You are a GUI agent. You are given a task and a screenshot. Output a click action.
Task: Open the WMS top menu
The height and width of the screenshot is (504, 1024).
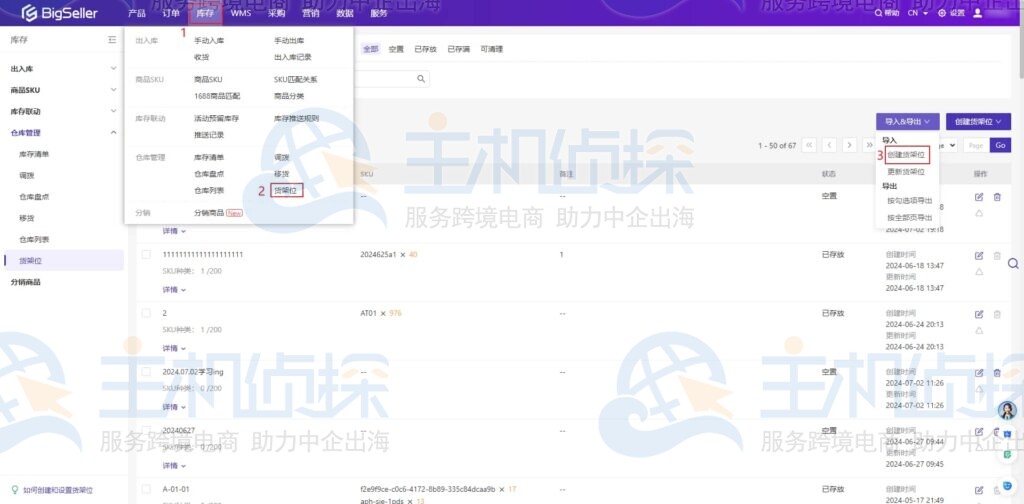pos(241,13)
